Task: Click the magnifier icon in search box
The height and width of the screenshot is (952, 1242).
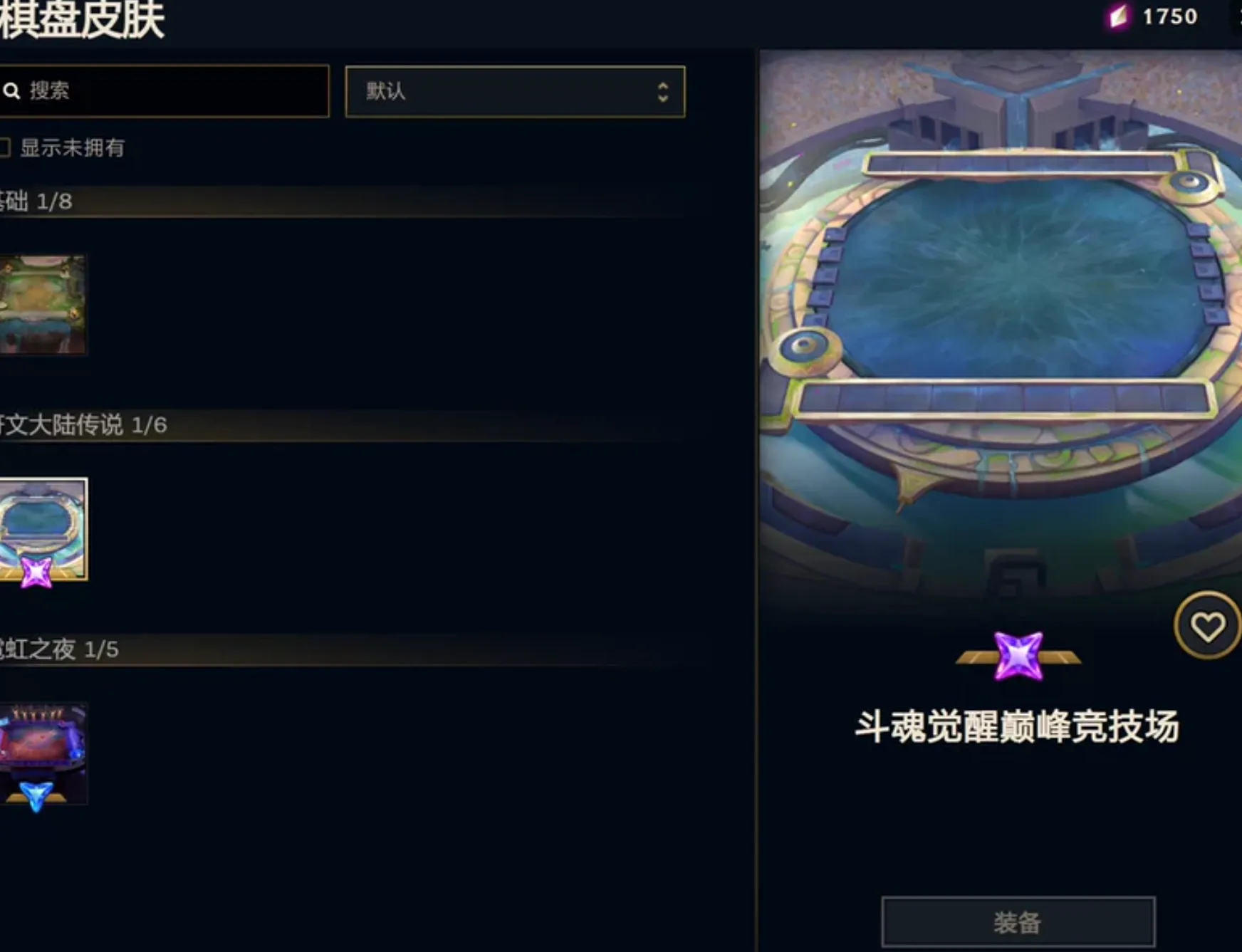Action: (x=11, y=90)
